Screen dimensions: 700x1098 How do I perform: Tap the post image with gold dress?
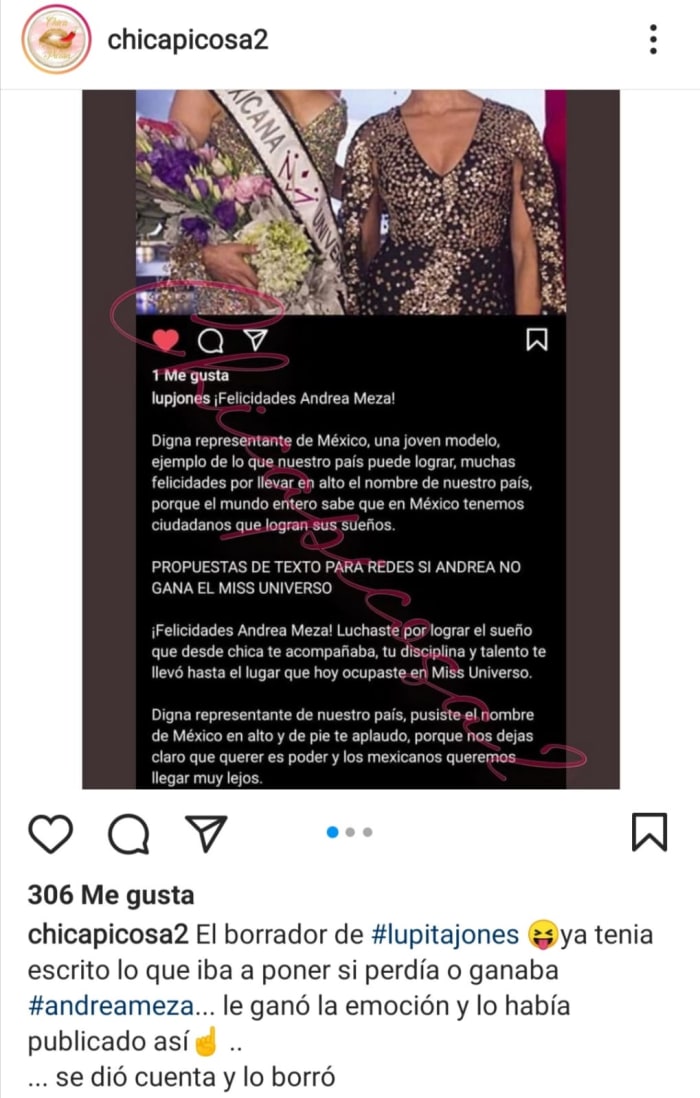pos(351,203)
